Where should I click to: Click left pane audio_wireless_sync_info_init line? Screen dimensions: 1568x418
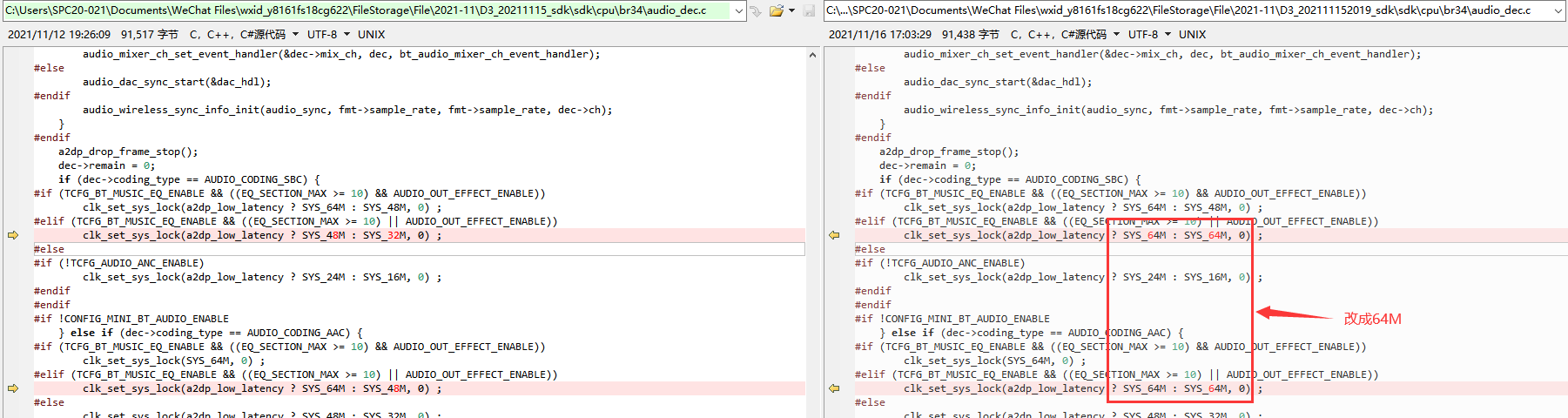tap(347, 110)
